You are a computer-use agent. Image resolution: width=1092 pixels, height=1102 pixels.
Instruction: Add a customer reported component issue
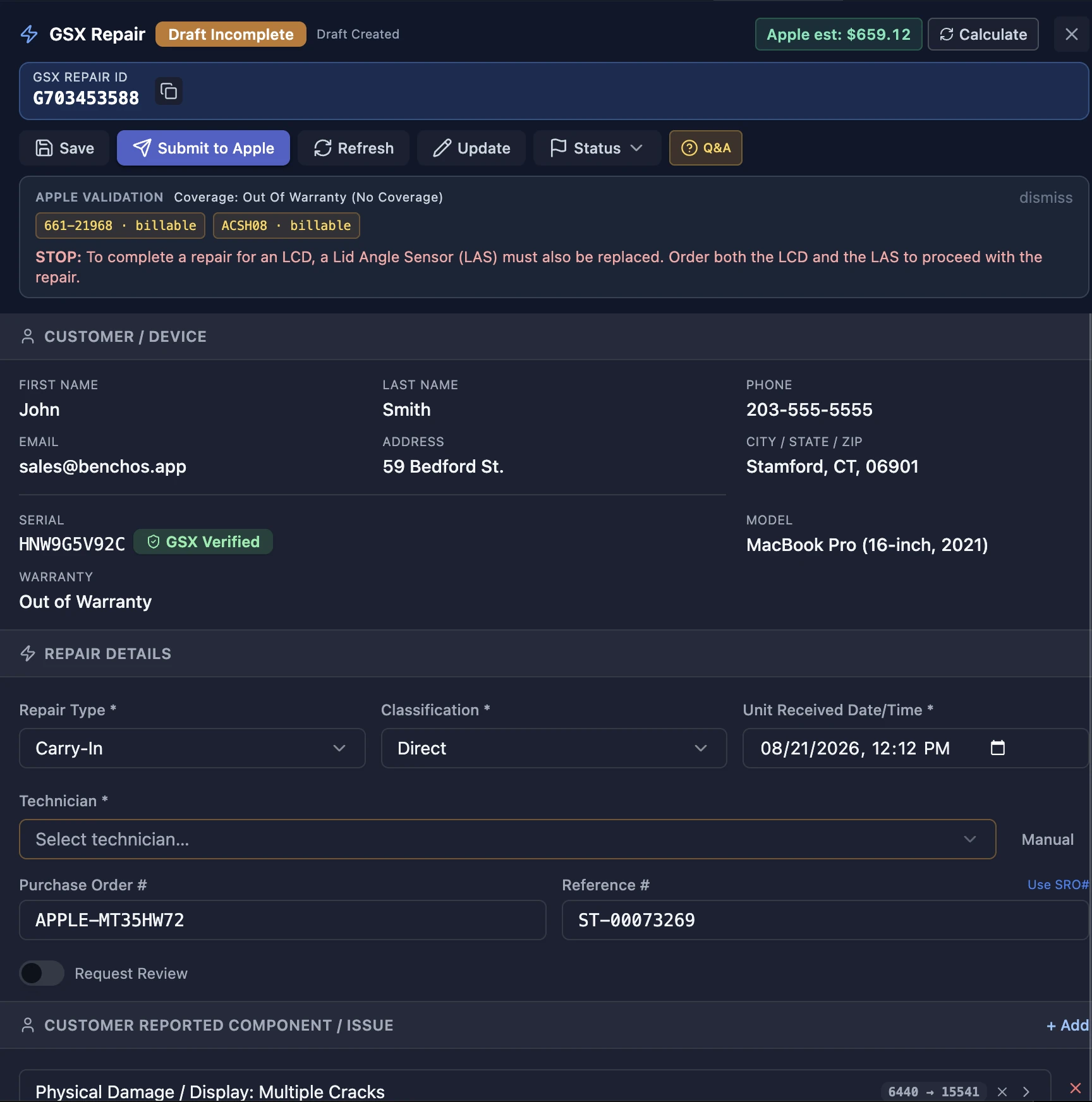(1067, 1026)
